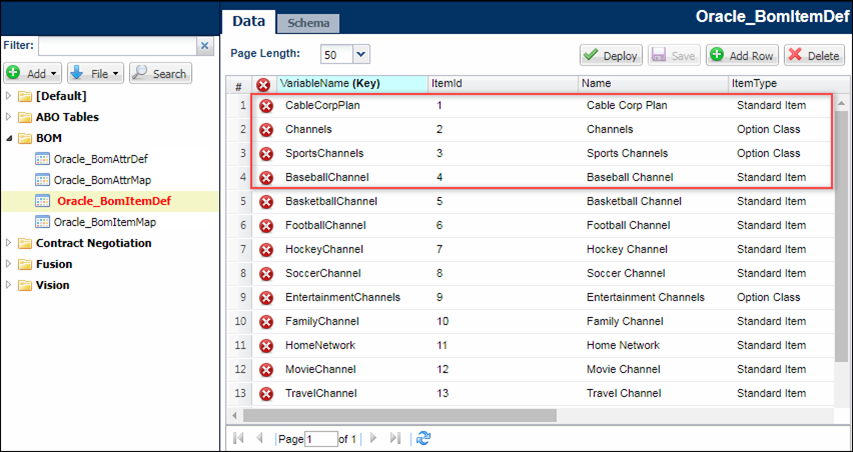Go to next page icon

[373, 438]
